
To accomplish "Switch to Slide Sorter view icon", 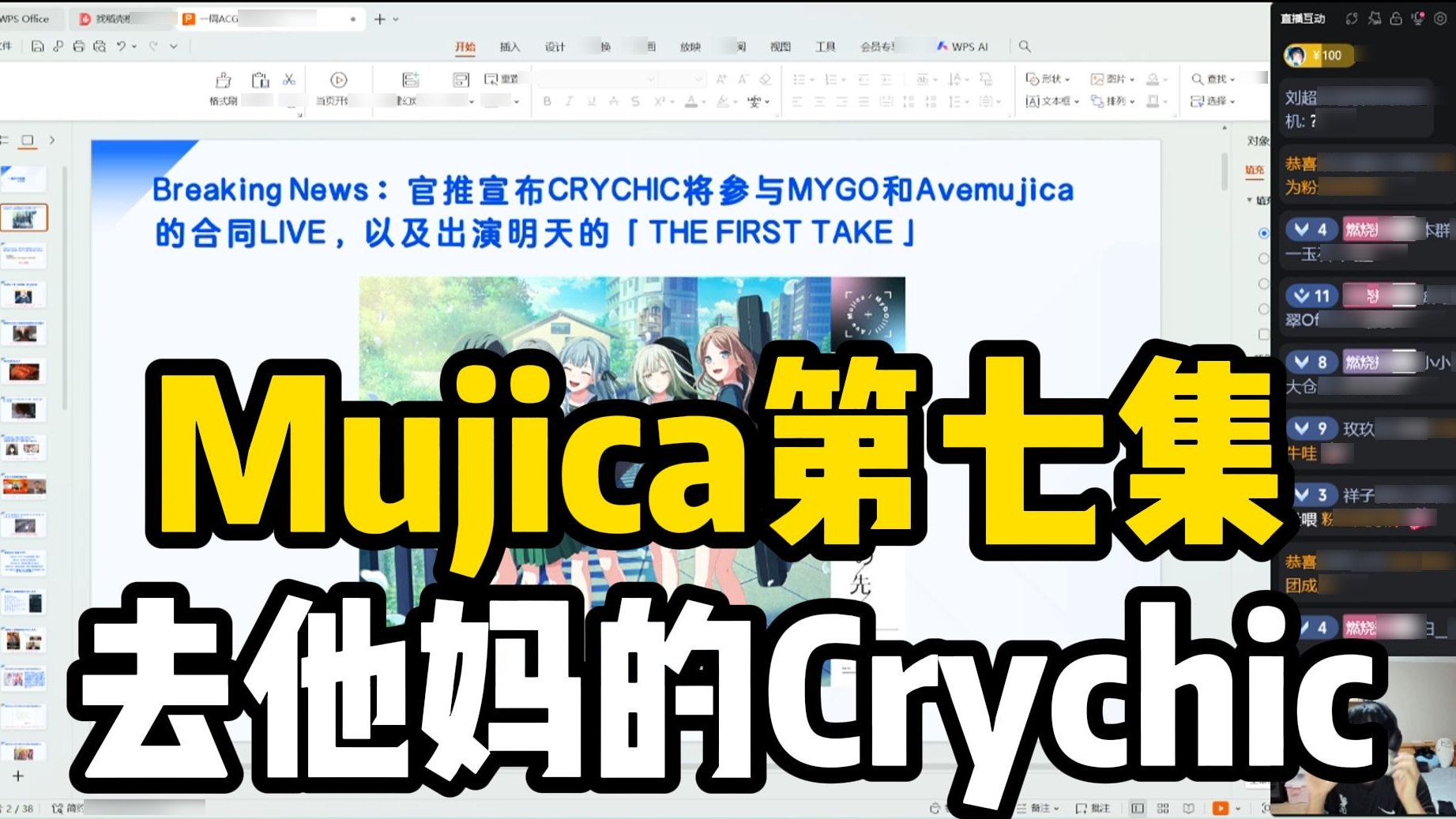I will click(x=1163, y=808).
